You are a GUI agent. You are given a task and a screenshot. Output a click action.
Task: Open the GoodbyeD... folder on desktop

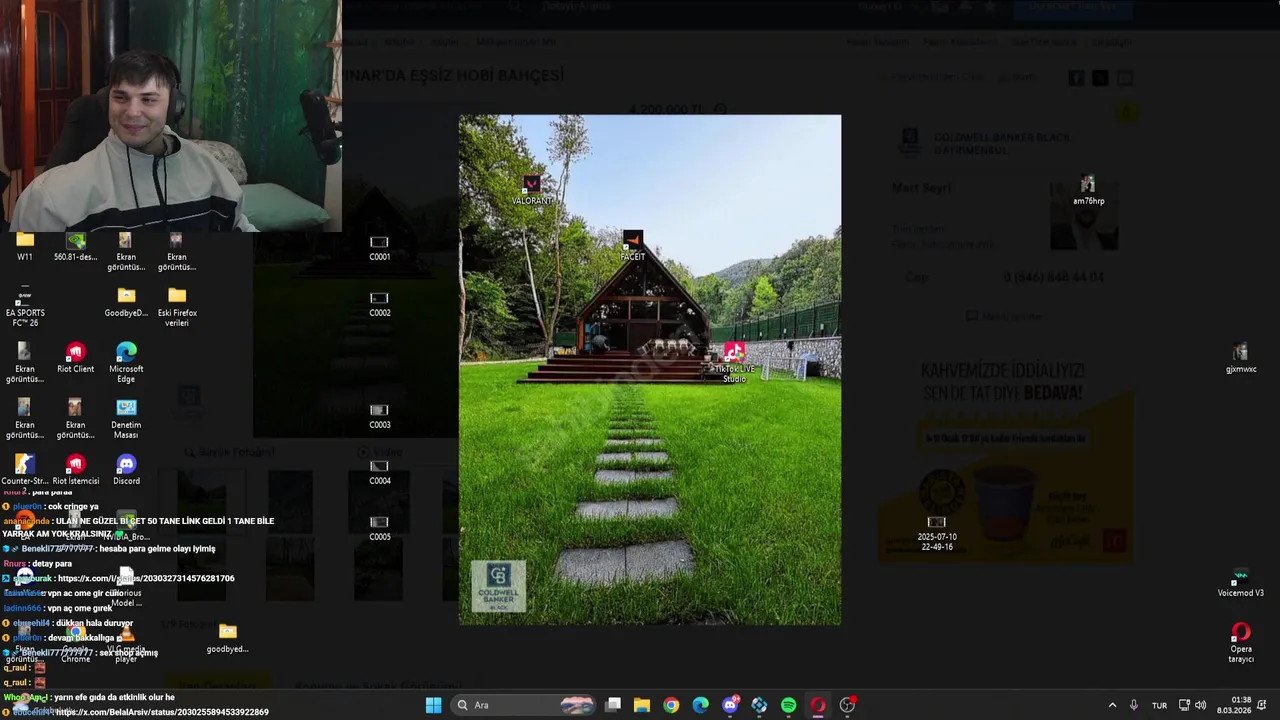126,302
